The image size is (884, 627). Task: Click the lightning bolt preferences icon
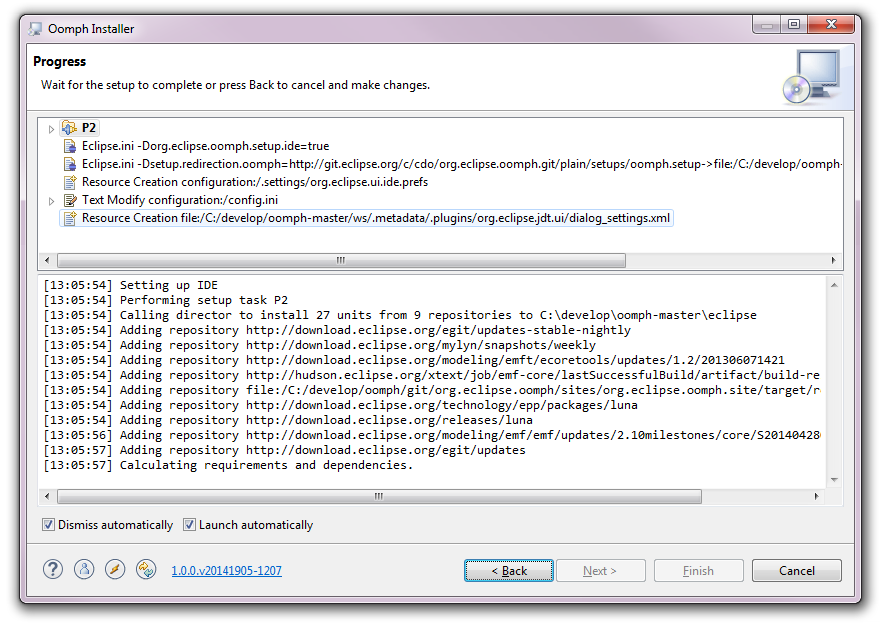point(115,569)
